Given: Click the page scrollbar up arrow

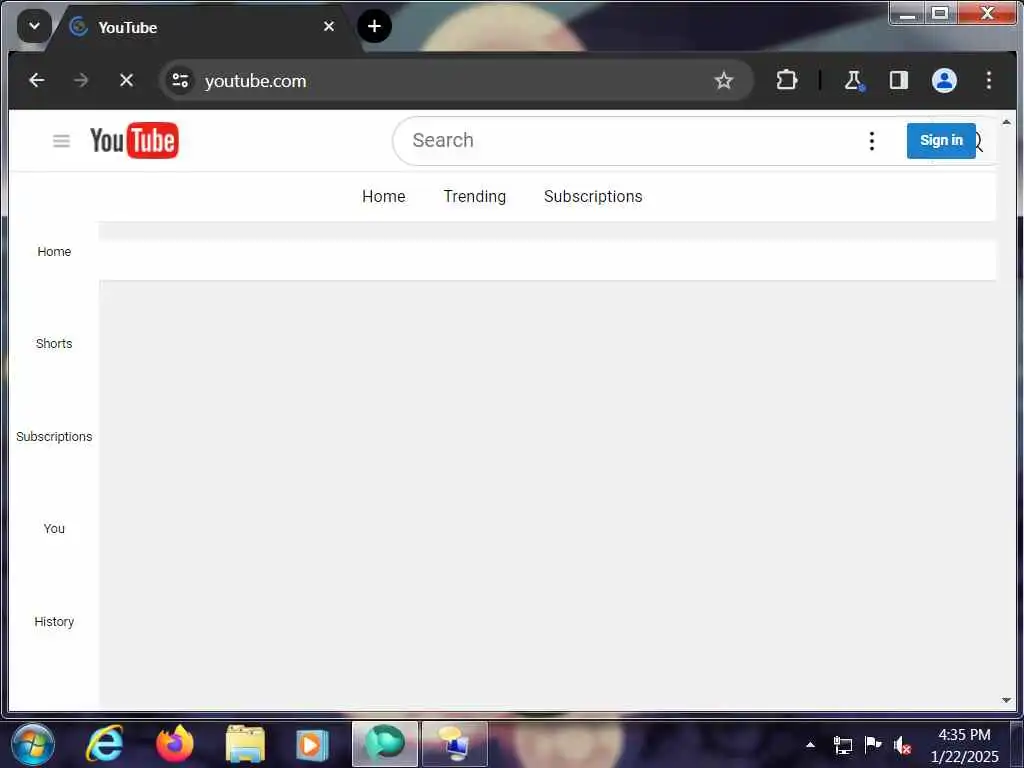Looking at the screenshot, I should tap(1006, 122).
